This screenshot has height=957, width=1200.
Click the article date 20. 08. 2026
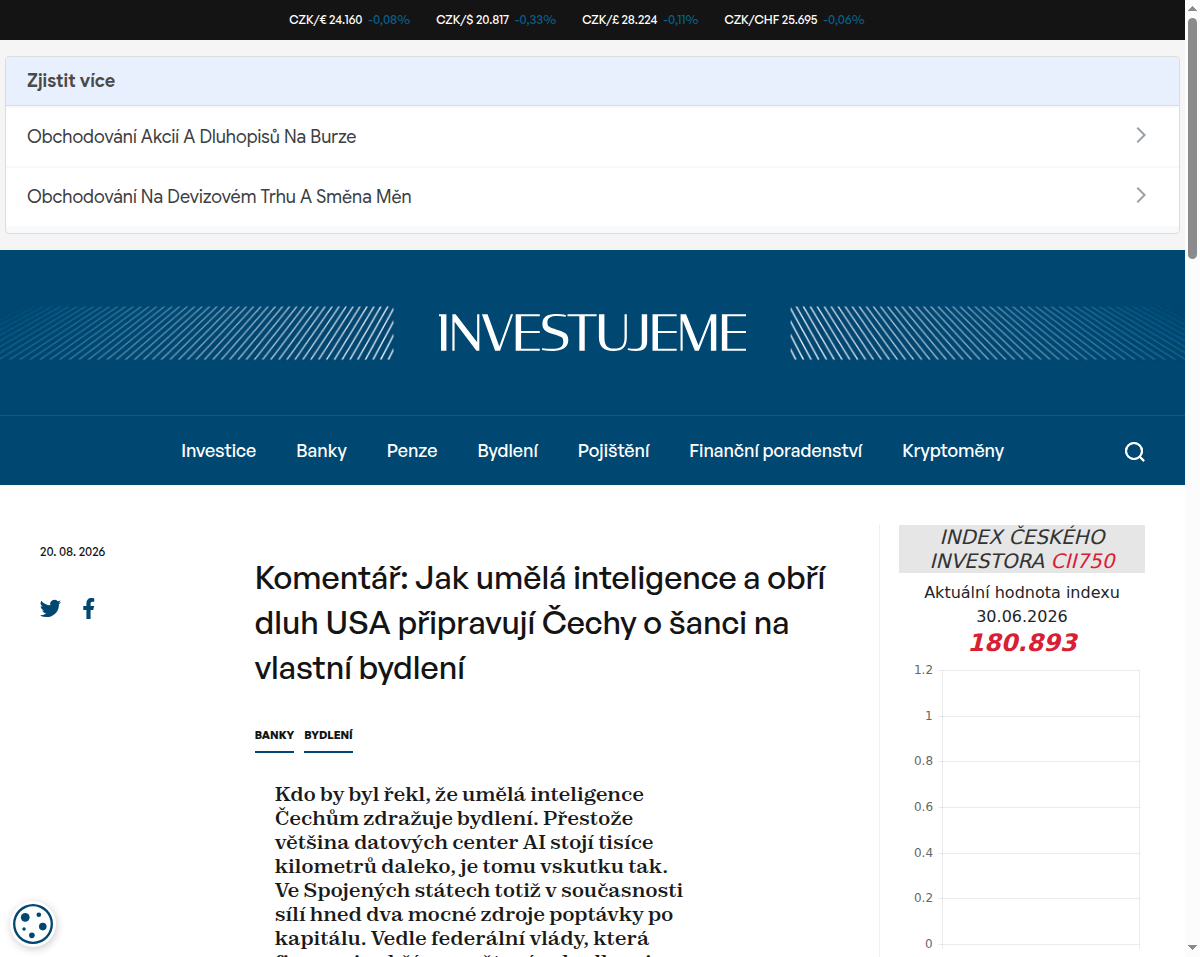click(72, 552)
